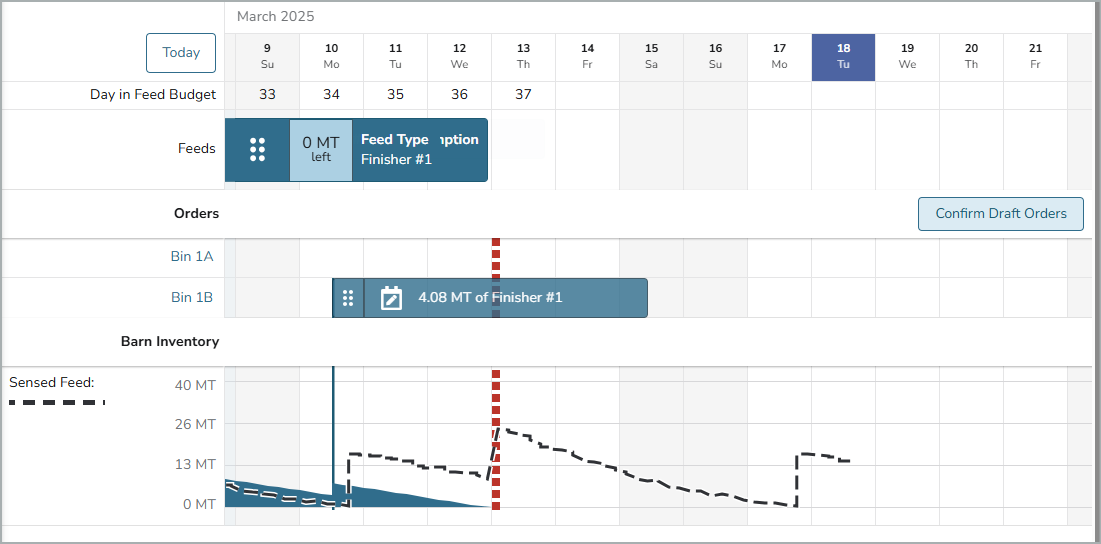Open the calendar edit icon on order
Image resolution: width=1101 pixels, height=544 pixels.
coord(391,298)
